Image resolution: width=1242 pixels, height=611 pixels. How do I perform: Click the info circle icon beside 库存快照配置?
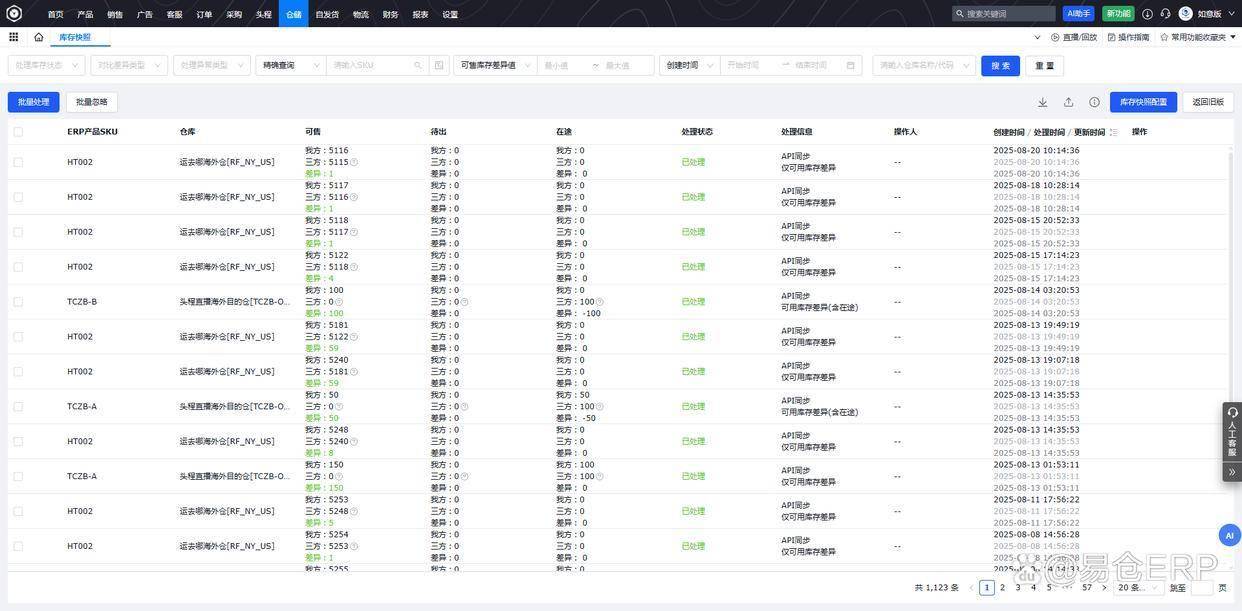[x=1094, y=102]
